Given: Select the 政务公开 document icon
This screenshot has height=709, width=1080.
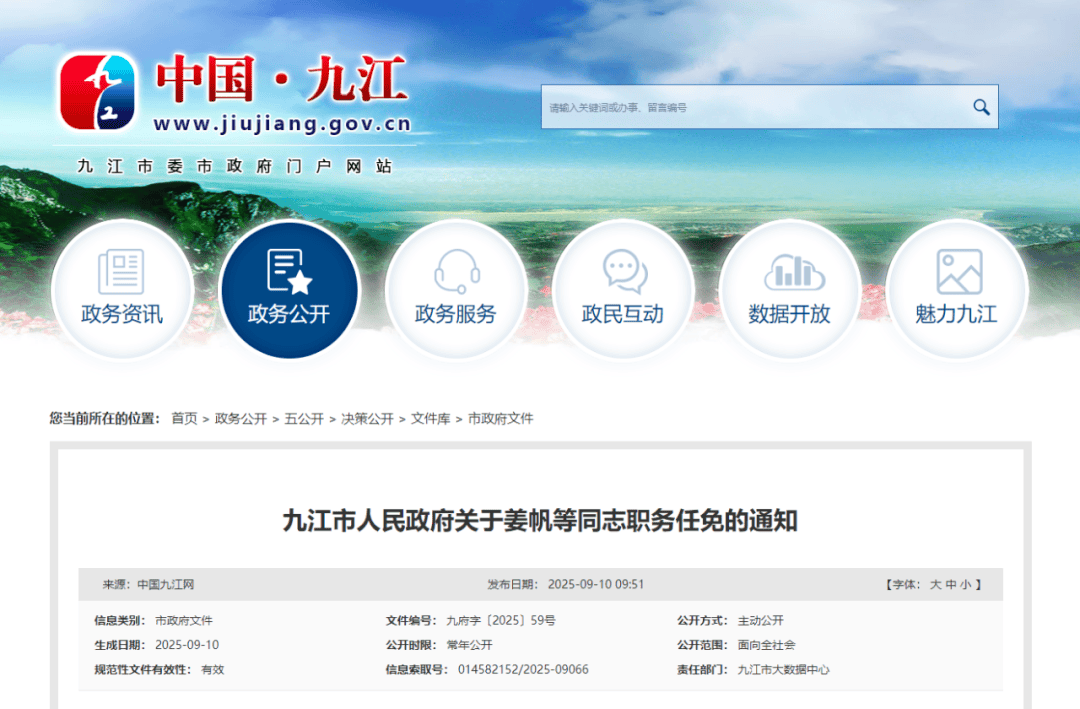Looking at the screenshot, I should [x=289, y=290].
